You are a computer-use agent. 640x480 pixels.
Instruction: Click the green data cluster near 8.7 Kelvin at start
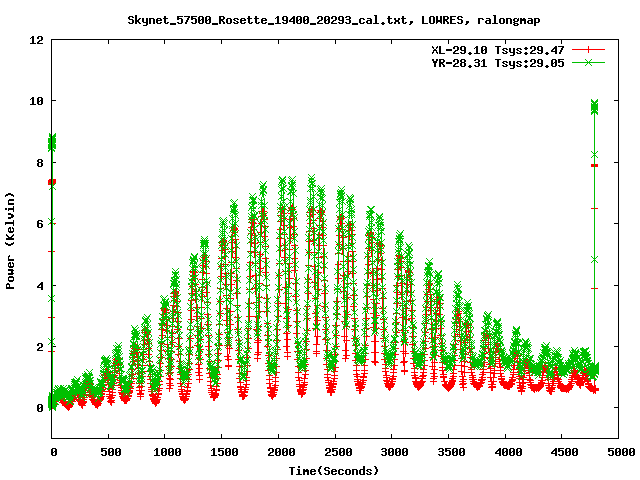(52, 142)
